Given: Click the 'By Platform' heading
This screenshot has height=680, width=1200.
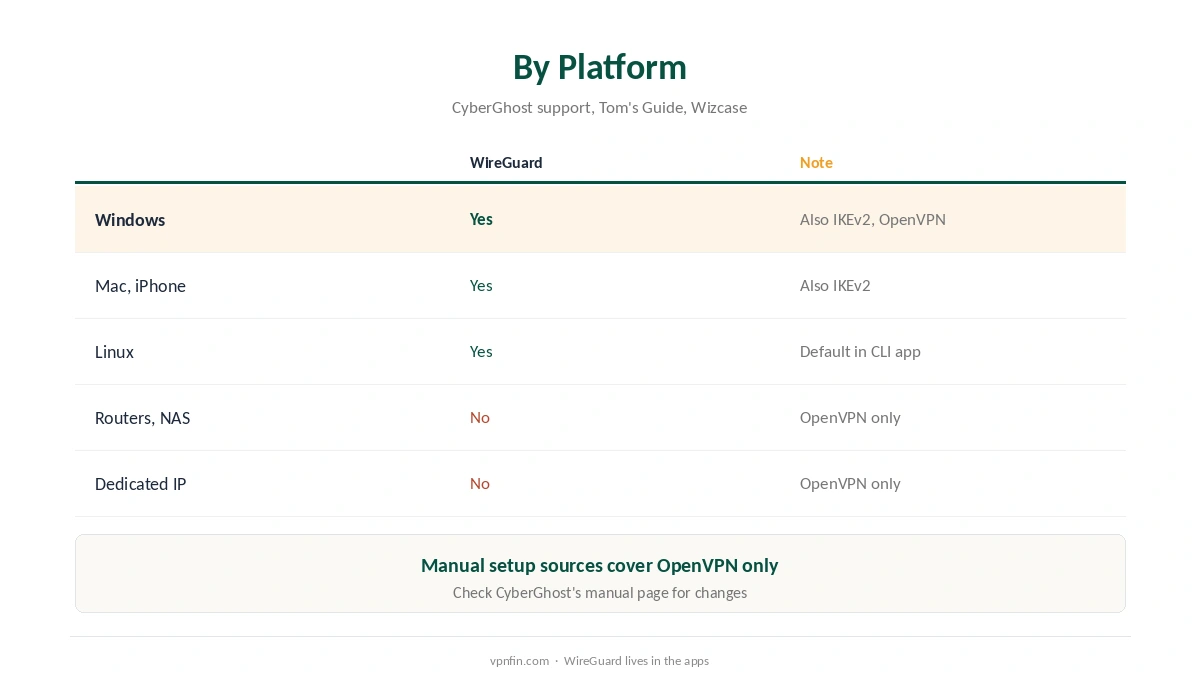Looking at the screenshot, I should pyautogui.click(x=599, y=67).
